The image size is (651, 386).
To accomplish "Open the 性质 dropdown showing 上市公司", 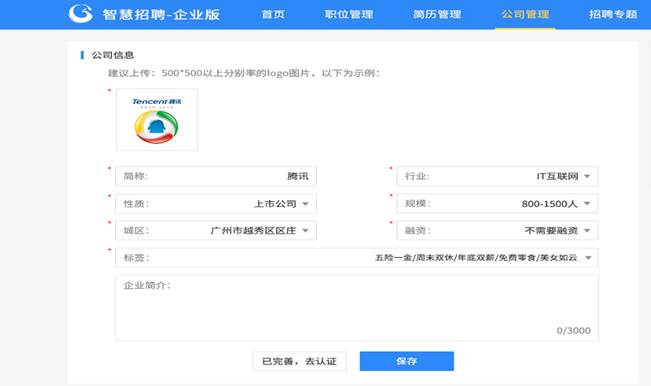I will pyautogui.click(x=216, y=204).
